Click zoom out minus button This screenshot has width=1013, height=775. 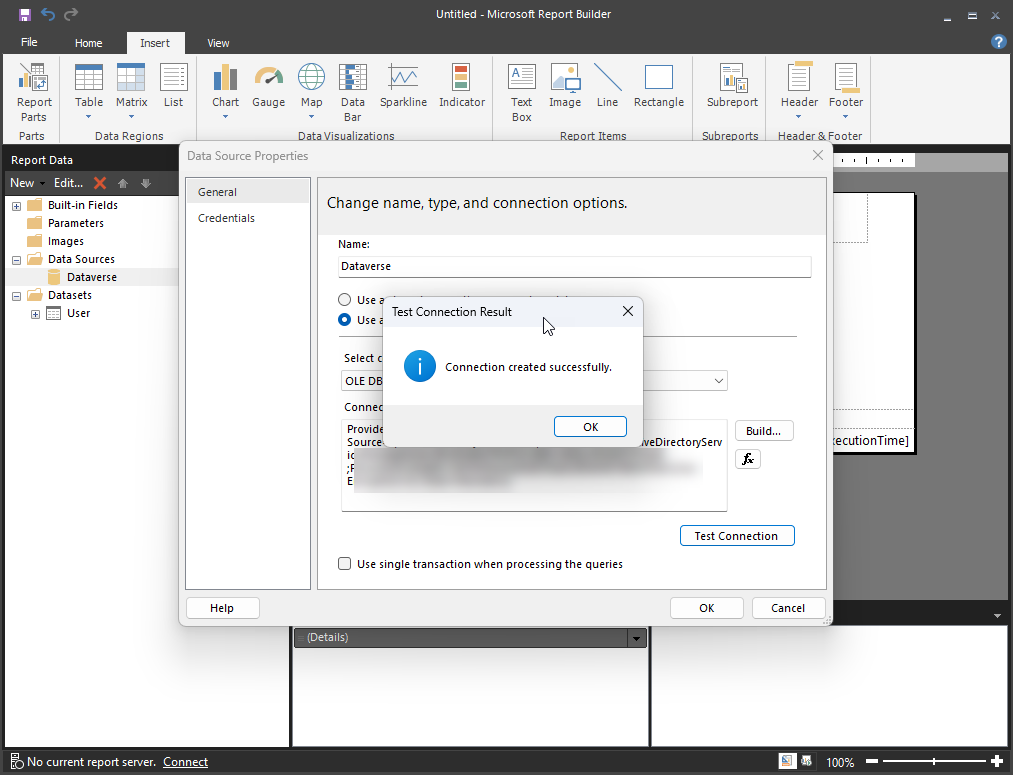872,762
